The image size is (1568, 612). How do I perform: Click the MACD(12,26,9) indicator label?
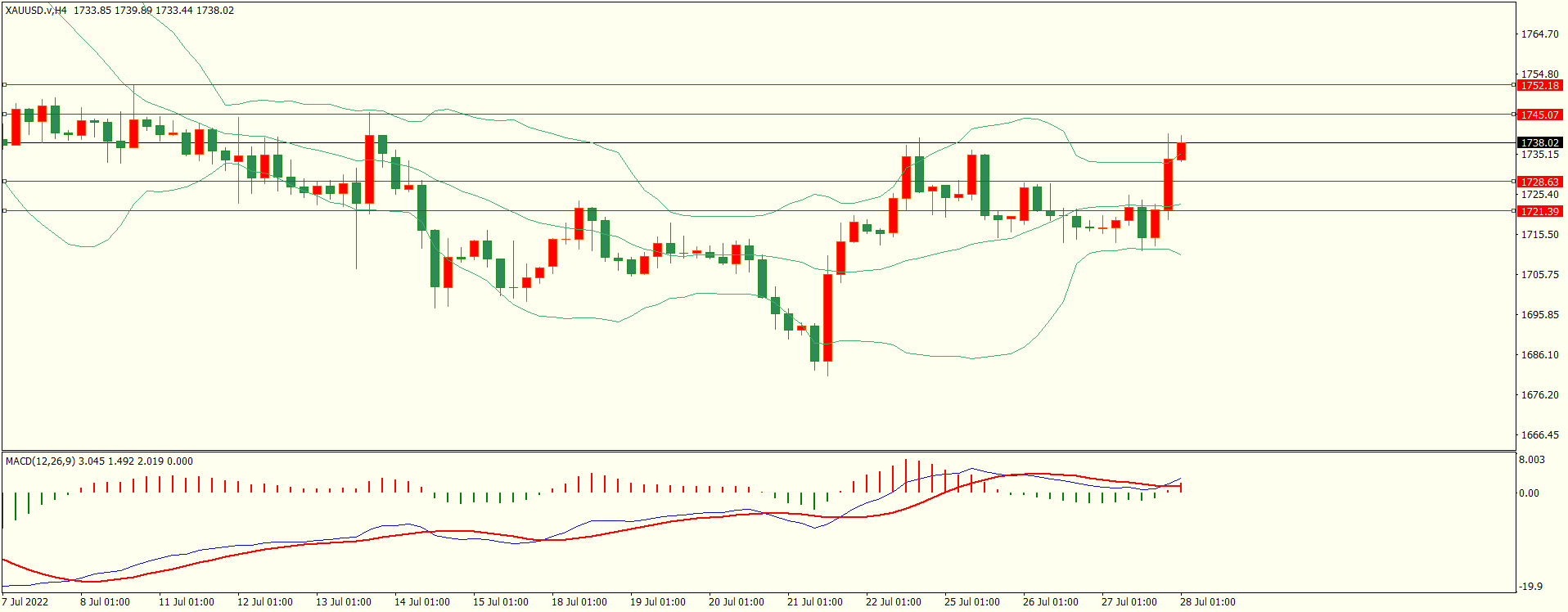pos(40,461)
